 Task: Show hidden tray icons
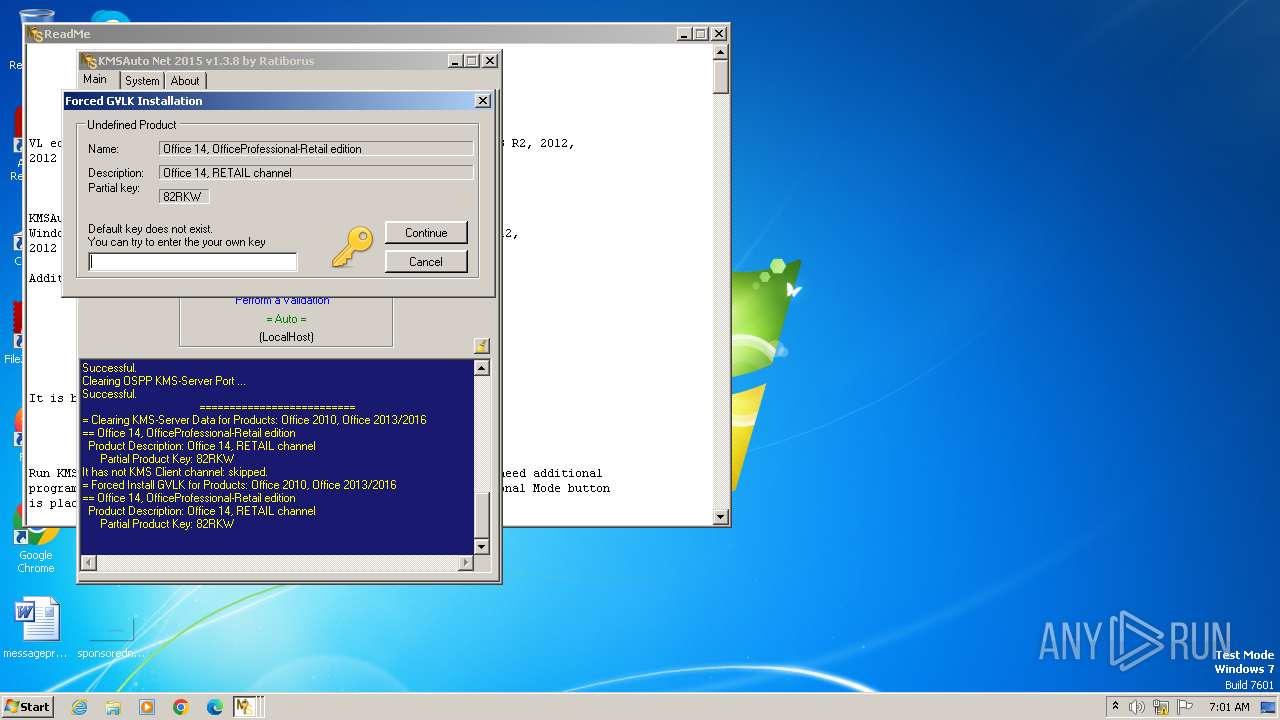click(x=1116, y=706)
